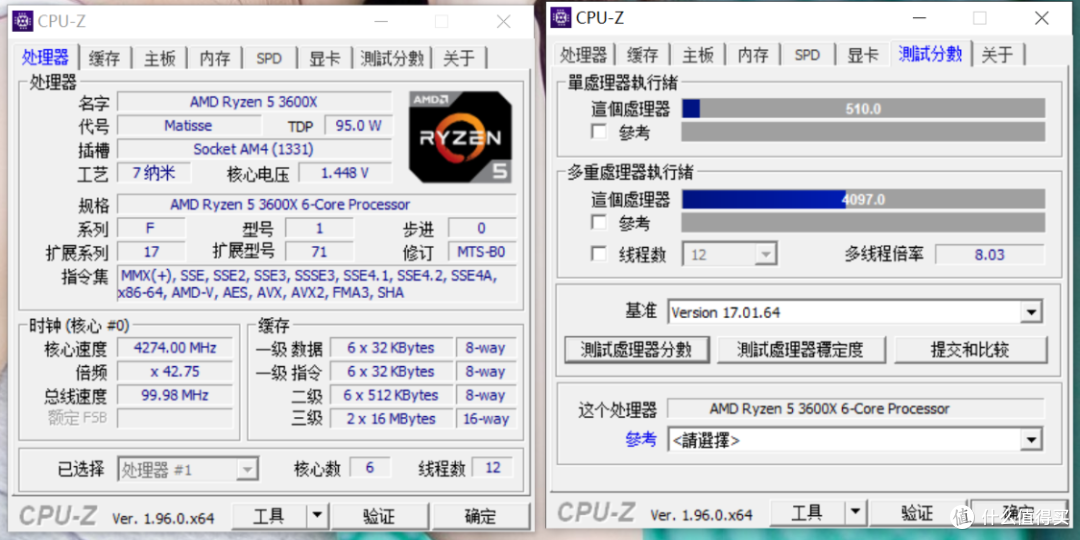Click 多线程倍率 field showing 8.03
This screenshot has height=540, width=1080.
click(x=990, y=254)
